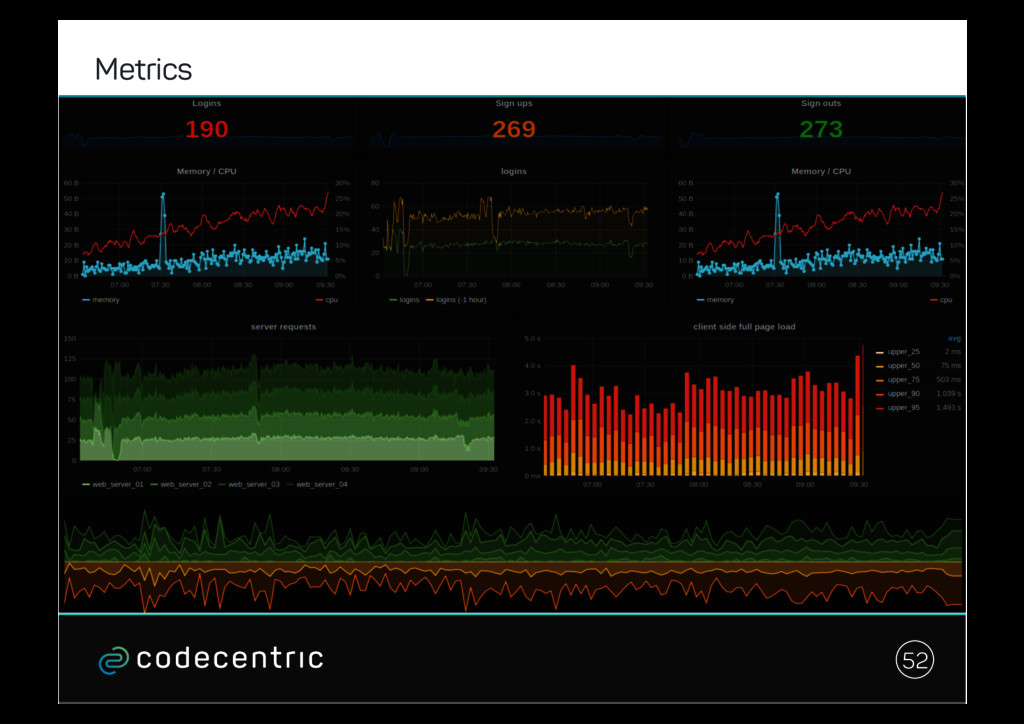Open the Logins stat panel title

click(x=206, y=103)
